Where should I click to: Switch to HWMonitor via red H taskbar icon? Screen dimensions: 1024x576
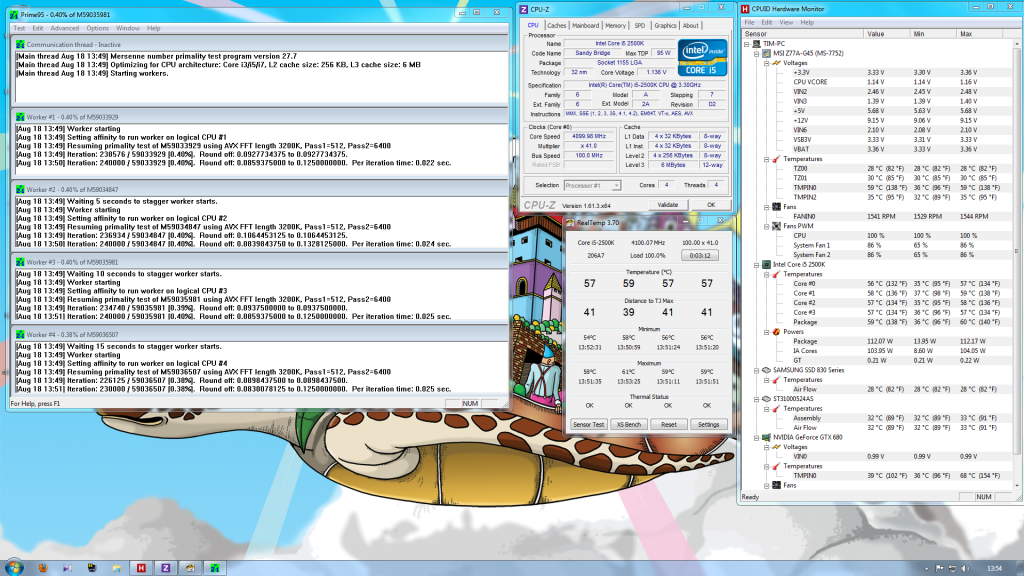pos(141,568)
